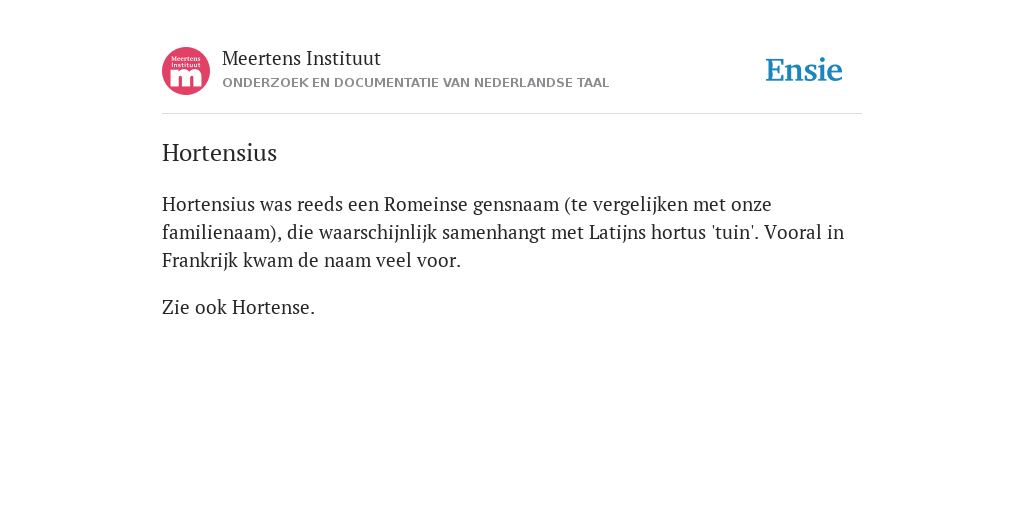Click the word 'Latijns' before hortus
The height and width of the screenshot is (512, 1024).
click(617, 232)
